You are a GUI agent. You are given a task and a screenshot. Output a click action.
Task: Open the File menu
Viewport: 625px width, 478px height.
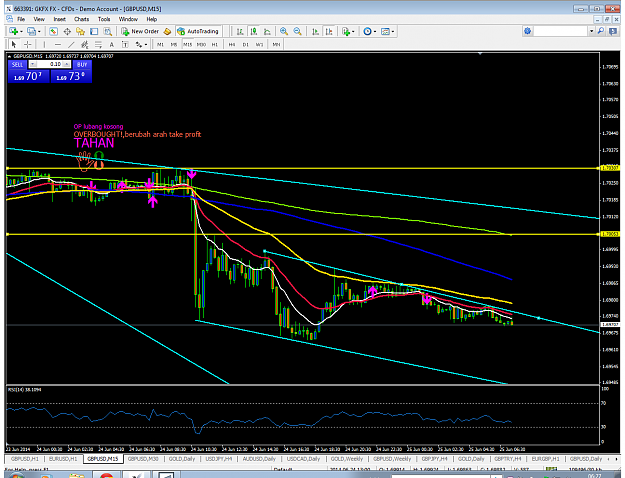click(21, 19)
